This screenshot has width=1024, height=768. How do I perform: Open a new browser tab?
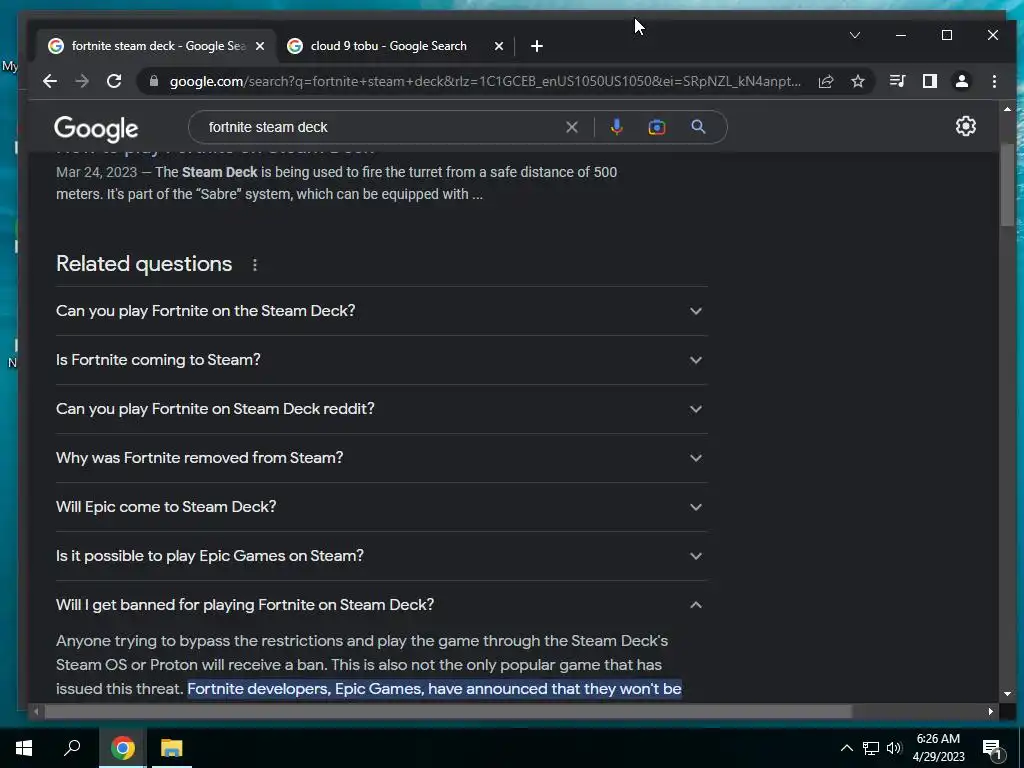[537, 46]
